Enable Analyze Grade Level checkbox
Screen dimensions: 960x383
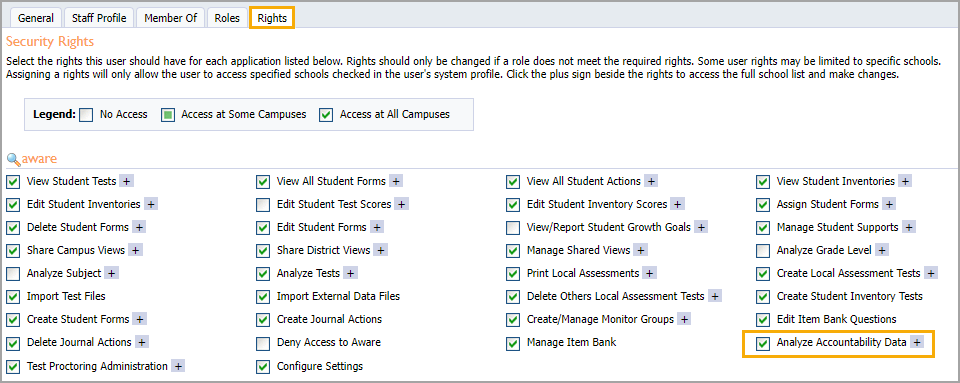click(762, 250)
